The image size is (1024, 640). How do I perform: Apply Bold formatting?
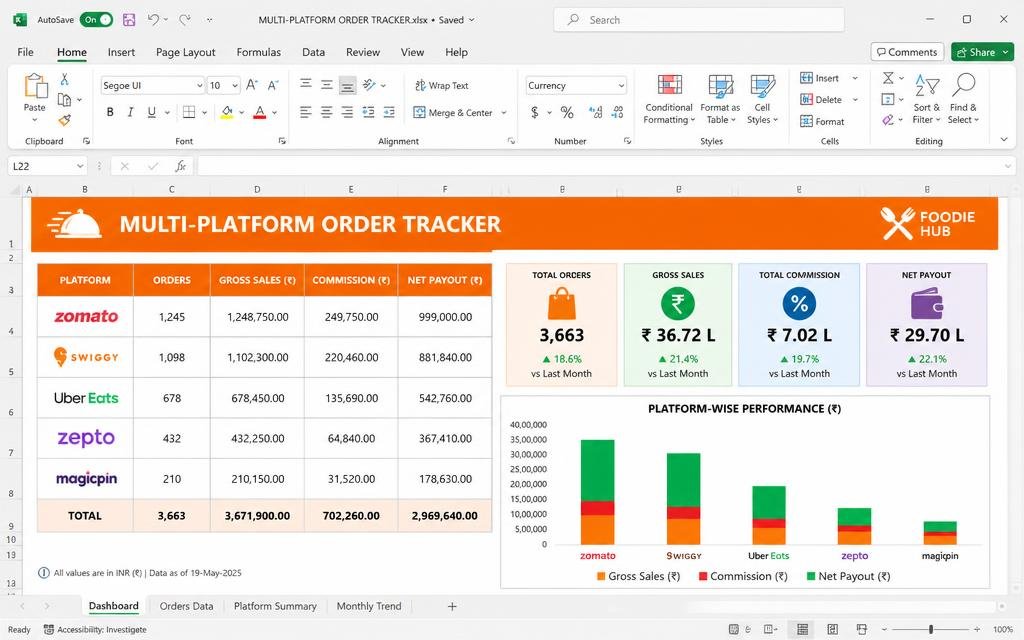click(110, 112)
